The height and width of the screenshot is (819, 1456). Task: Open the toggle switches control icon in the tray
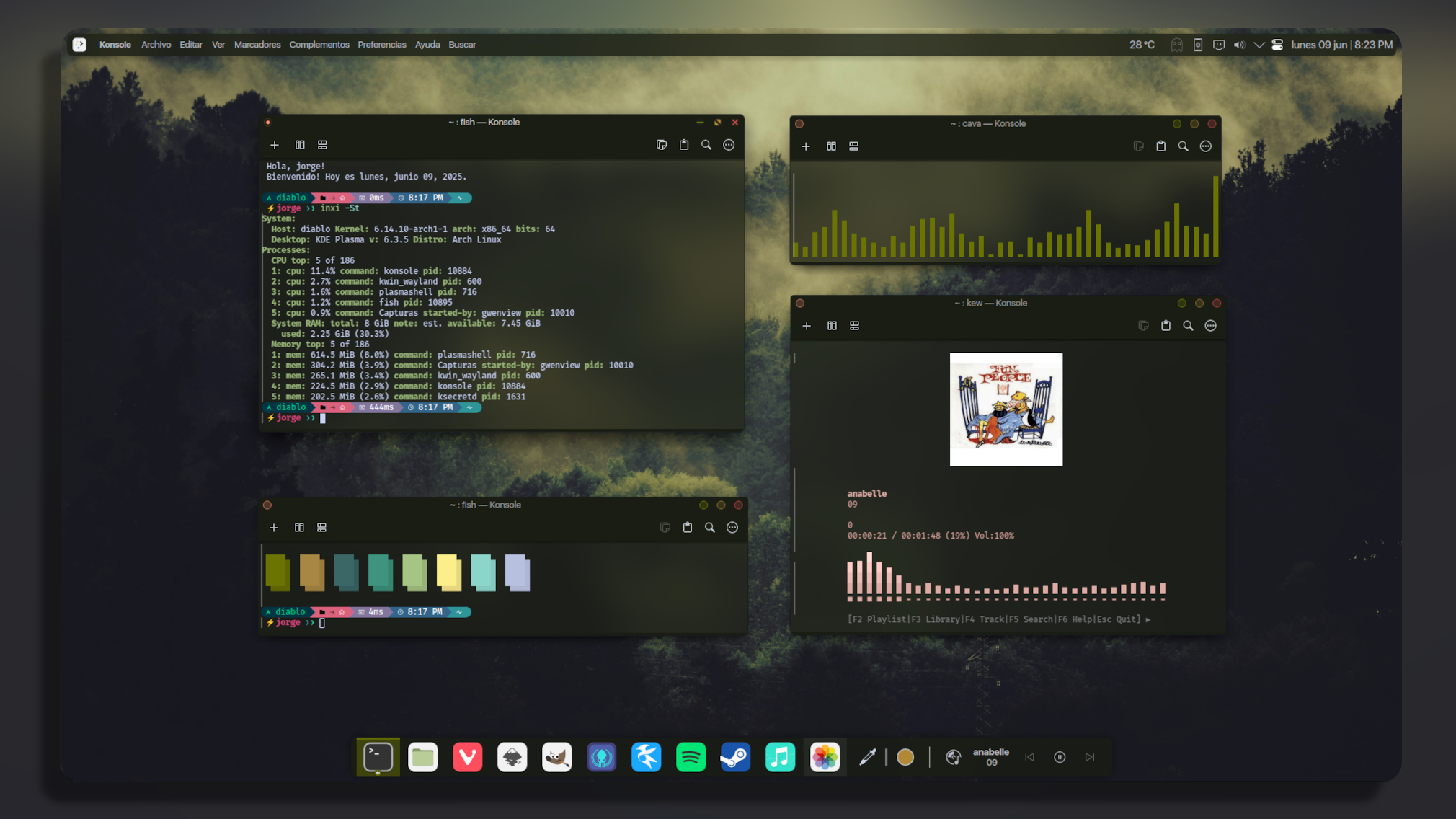pyautogui.click(x=1277, y=45)
